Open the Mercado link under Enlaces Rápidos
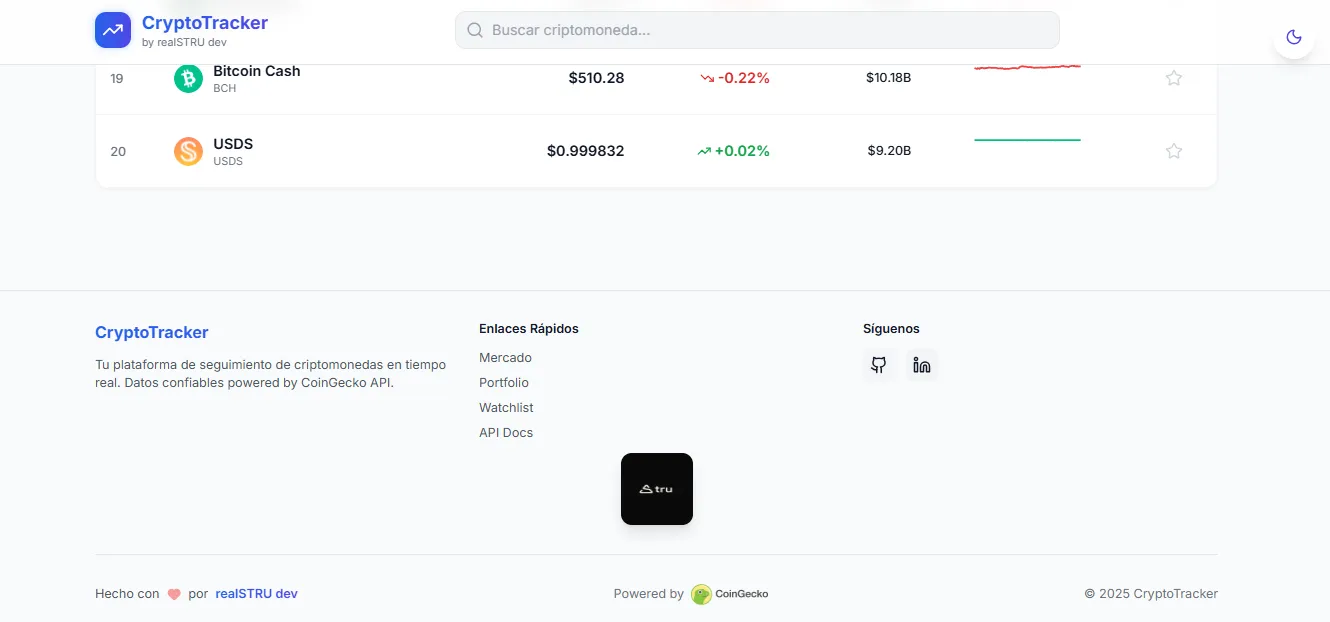The height and width of the screenshot is (622, 1330). coord(505,357)
